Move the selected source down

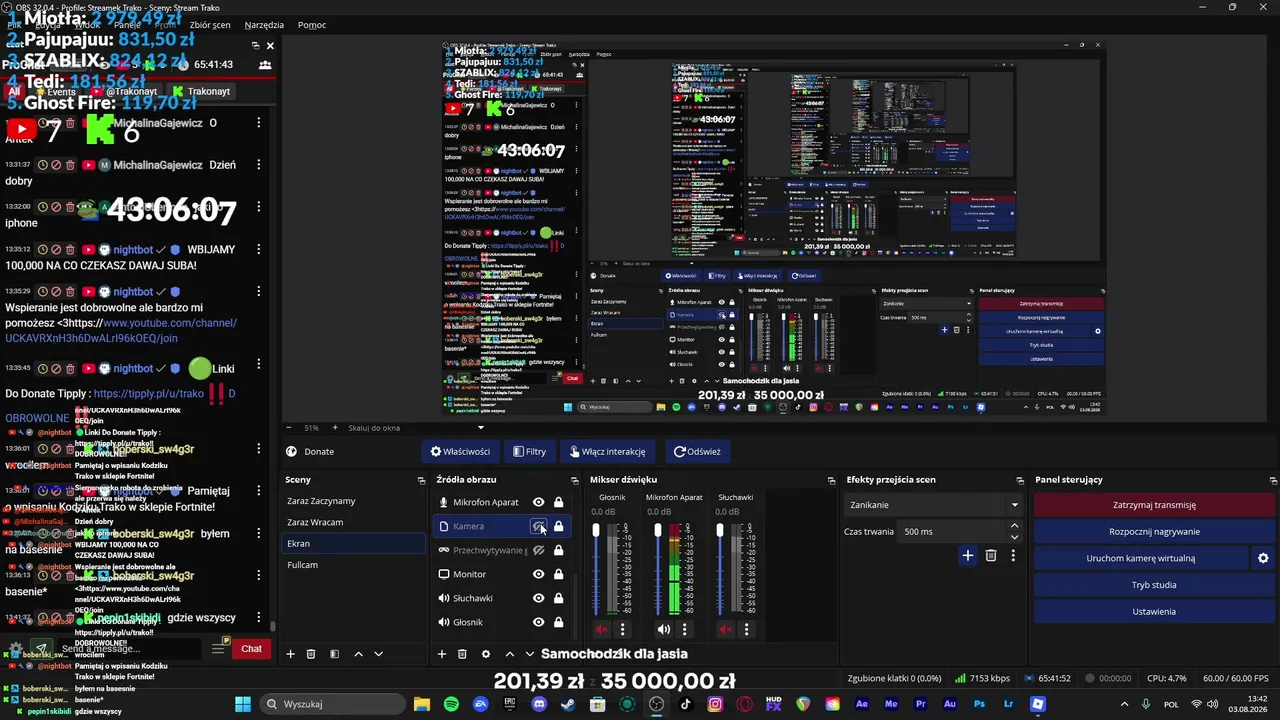pos(529,654)
